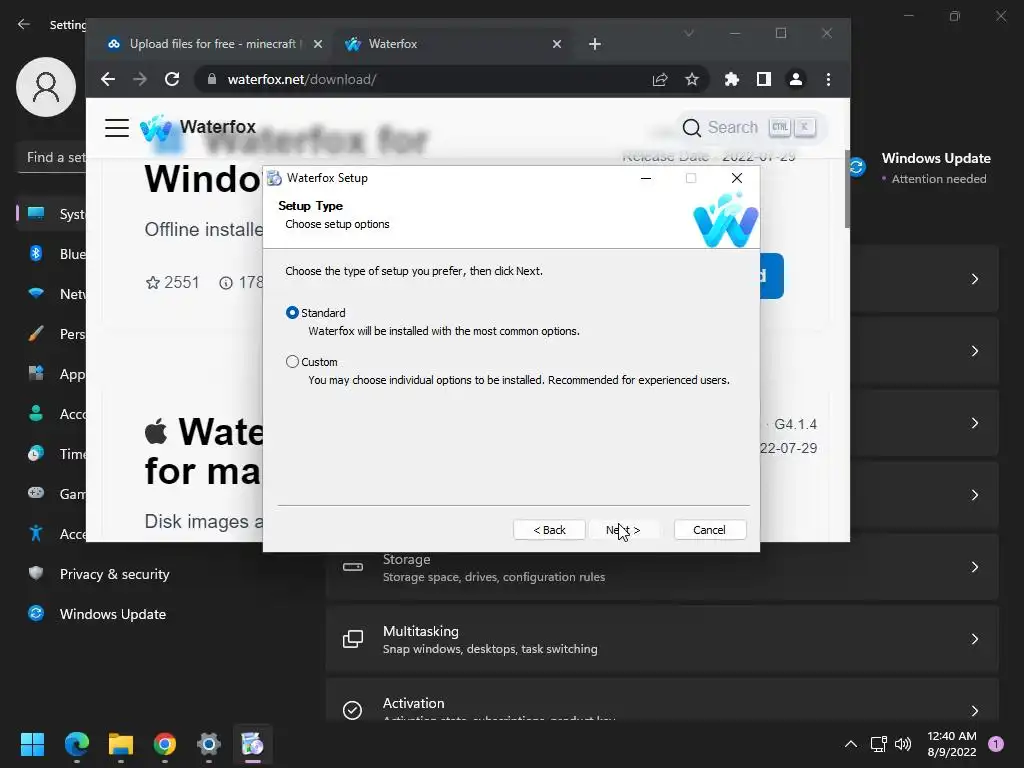Screen dimensions: 1024x768
Task: Open the Windows Start menu
Action: [x=33, y=744]
